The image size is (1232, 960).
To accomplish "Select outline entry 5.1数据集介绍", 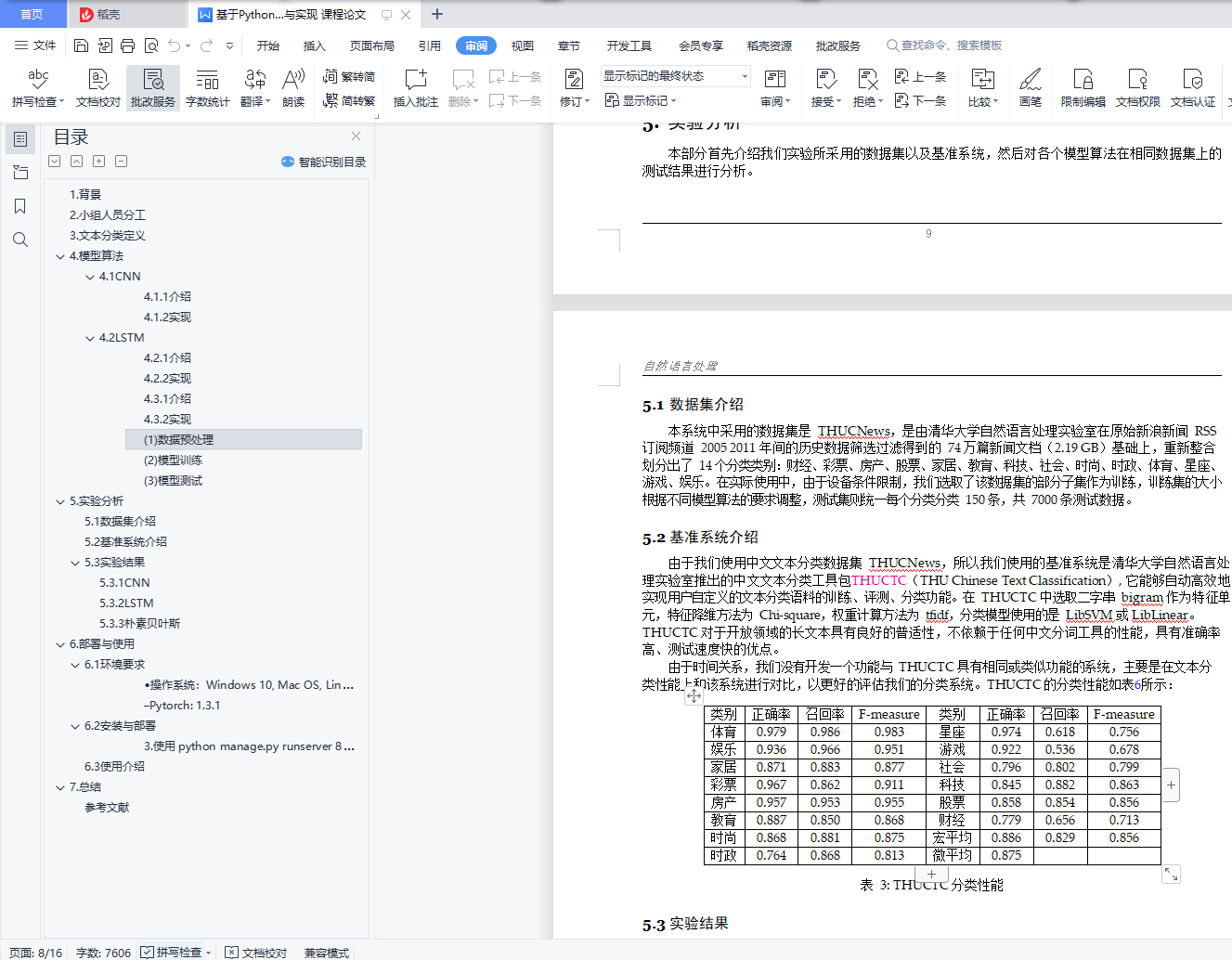I will click(x=121, y=522).
